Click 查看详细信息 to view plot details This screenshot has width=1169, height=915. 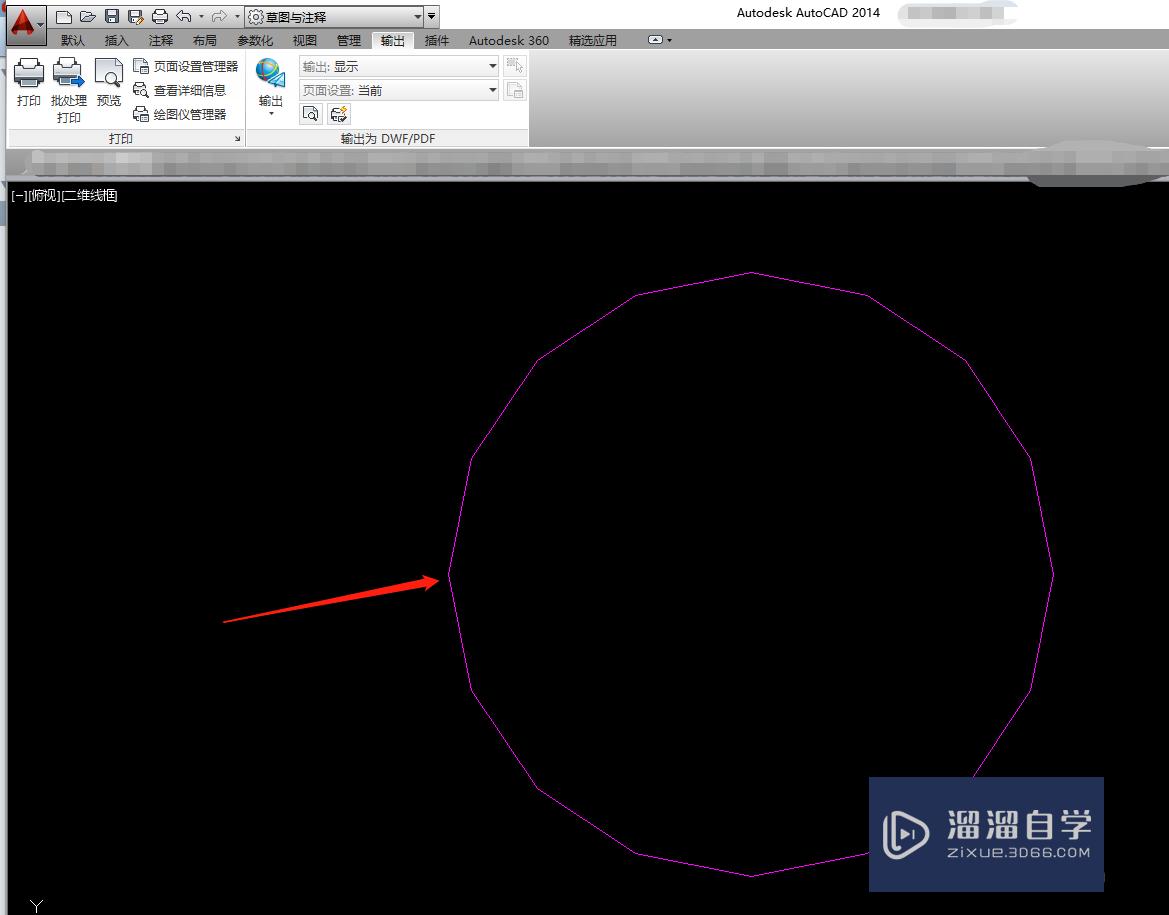[x=191, y=89]
